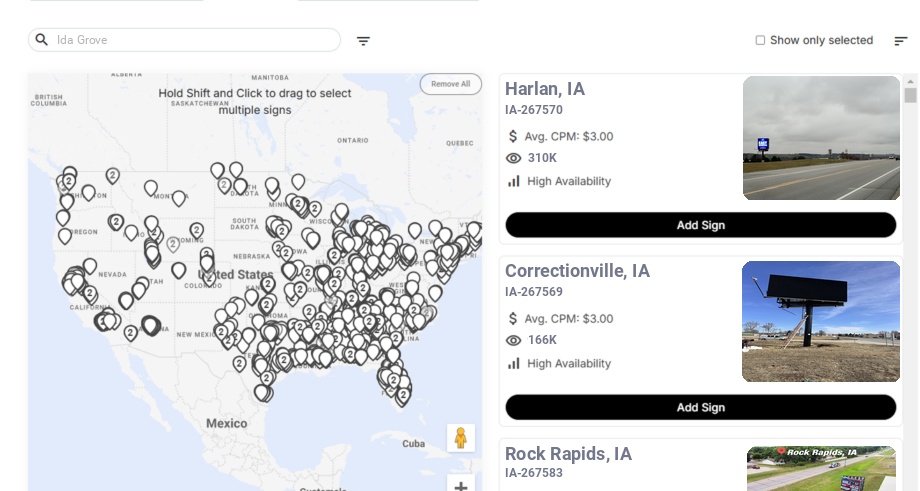Screen dimensions: 920x491
Task: Click Harlan's Avg. CPM dollar icon
Action: tap(513, 136)
